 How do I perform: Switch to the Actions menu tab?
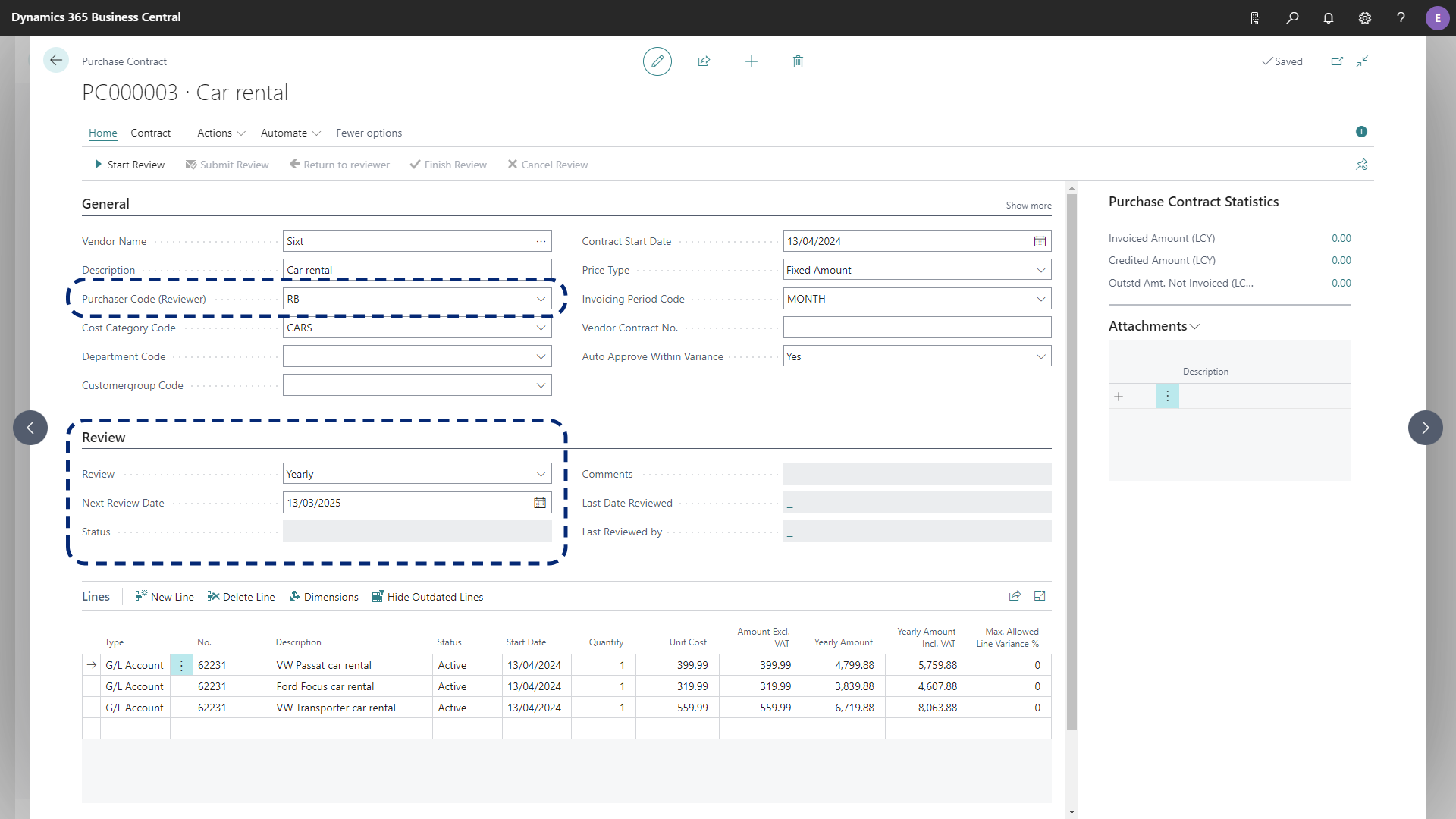click(214, 132)
